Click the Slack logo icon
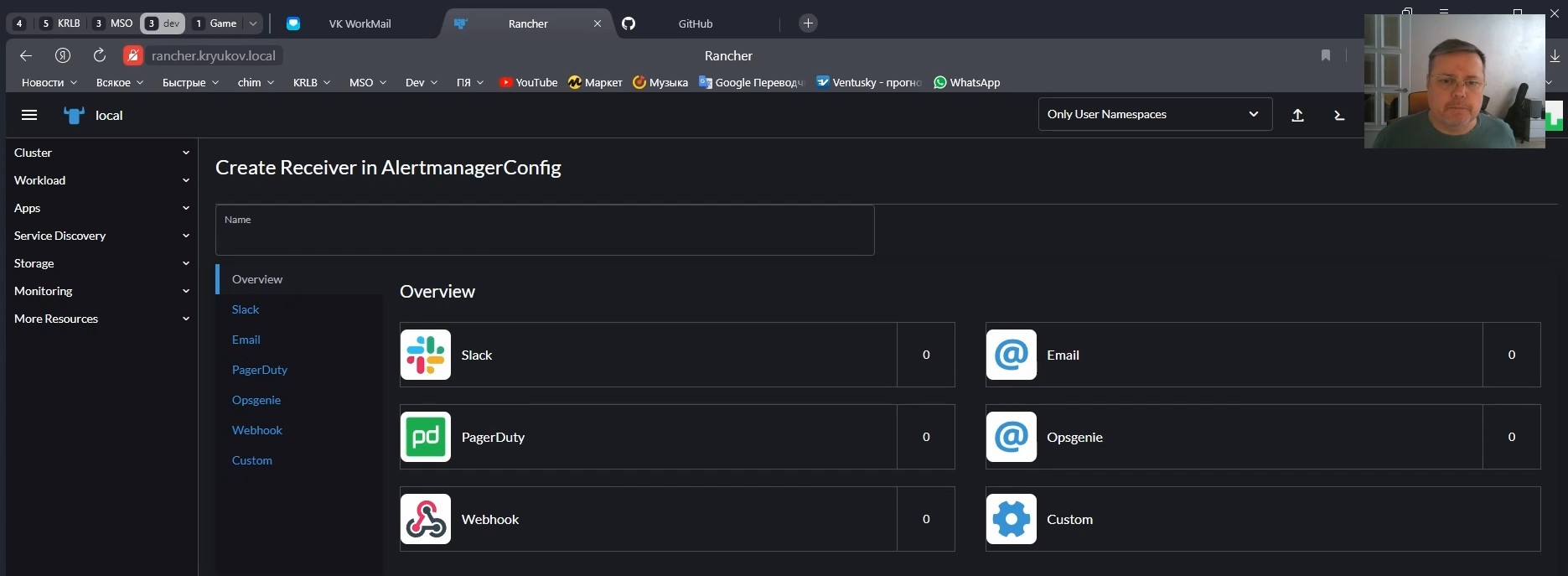 [426, 355]
